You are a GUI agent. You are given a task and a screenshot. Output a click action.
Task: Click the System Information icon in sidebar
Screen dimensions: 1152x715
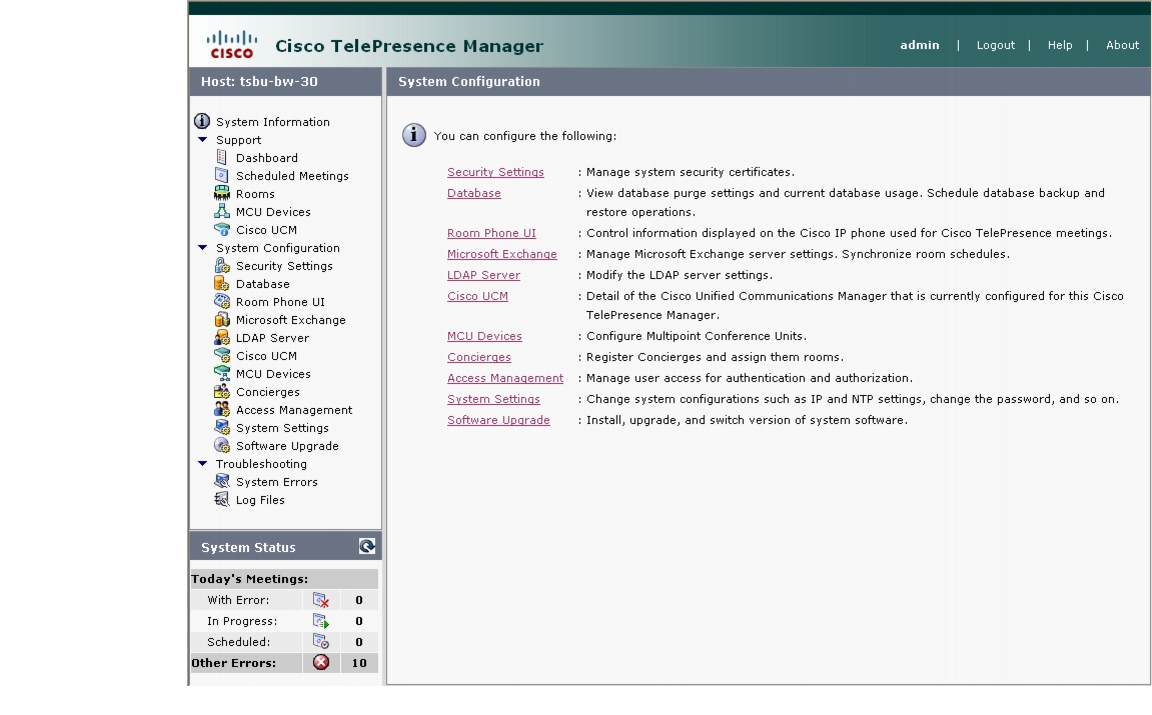(202, 121)
